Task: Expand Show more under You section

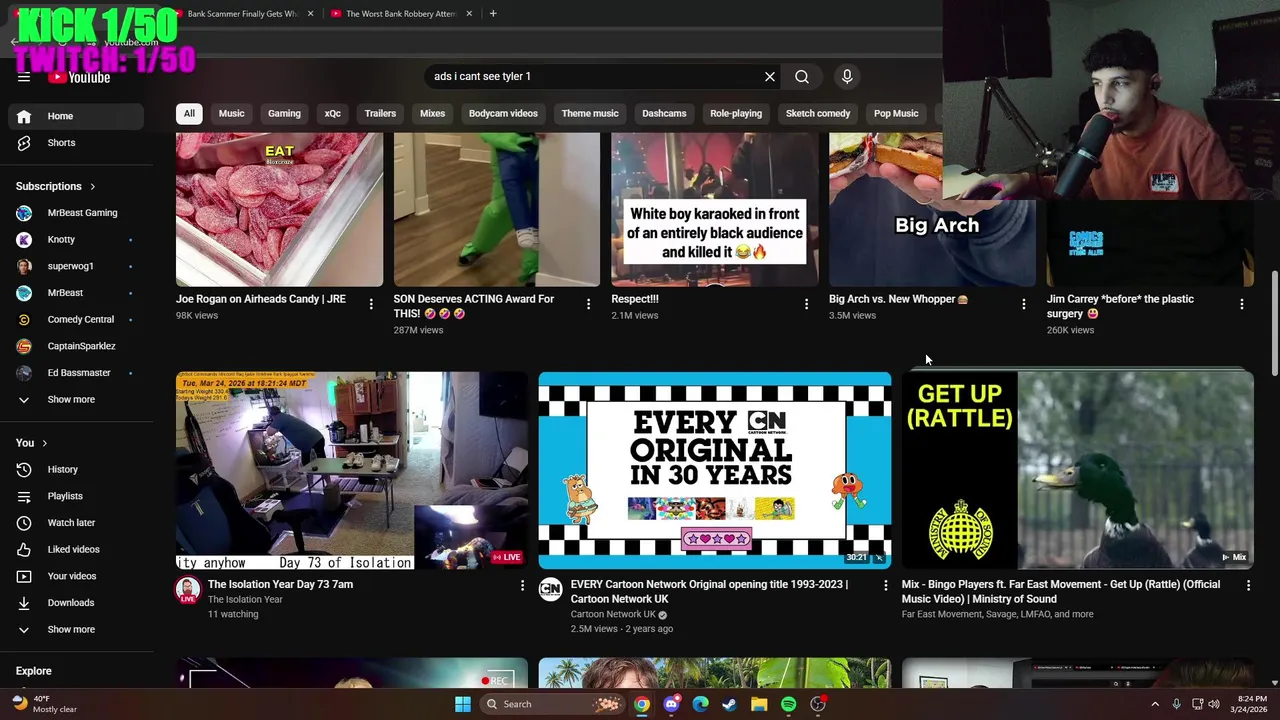Action: tap(76, 630)
